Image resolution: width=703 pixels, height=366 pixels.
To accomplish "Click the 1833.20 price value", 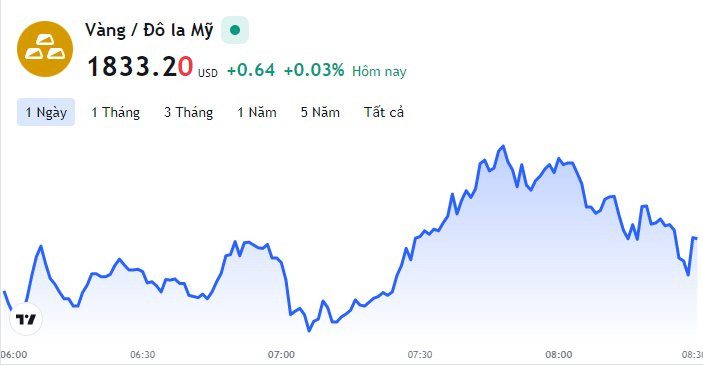I will click(140, 66).
